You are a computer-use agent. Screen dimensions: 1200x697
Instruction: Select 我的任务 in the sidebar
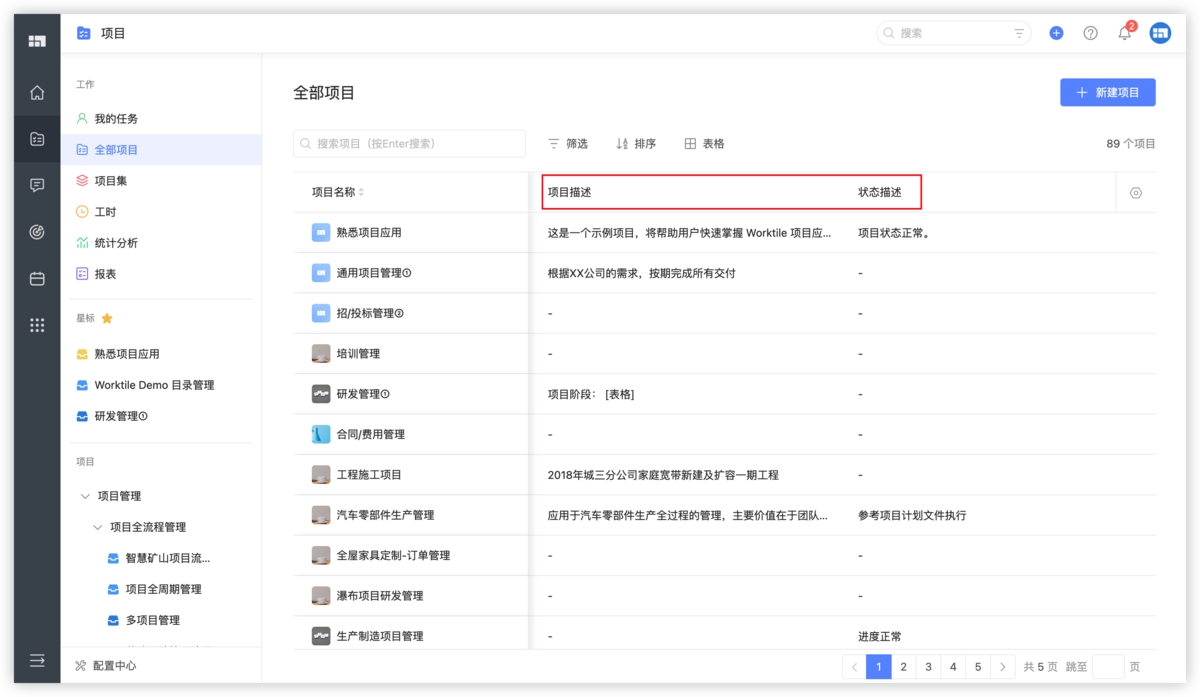point(116,119)
